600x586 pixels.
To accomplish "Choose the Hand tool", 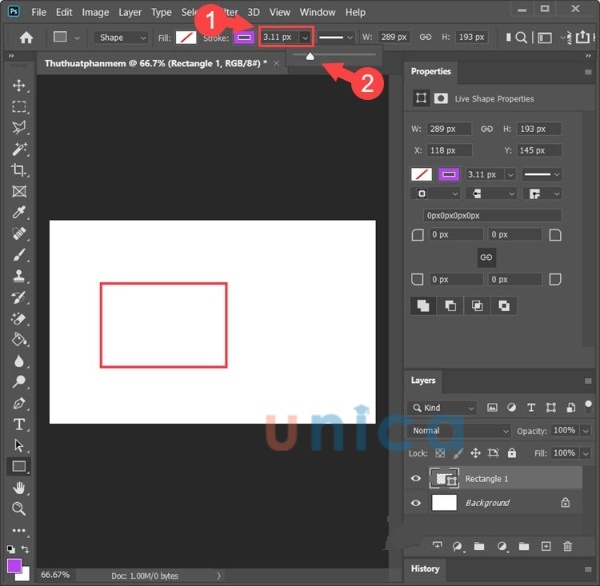I will pyautogui.click(x=18, y=487).
